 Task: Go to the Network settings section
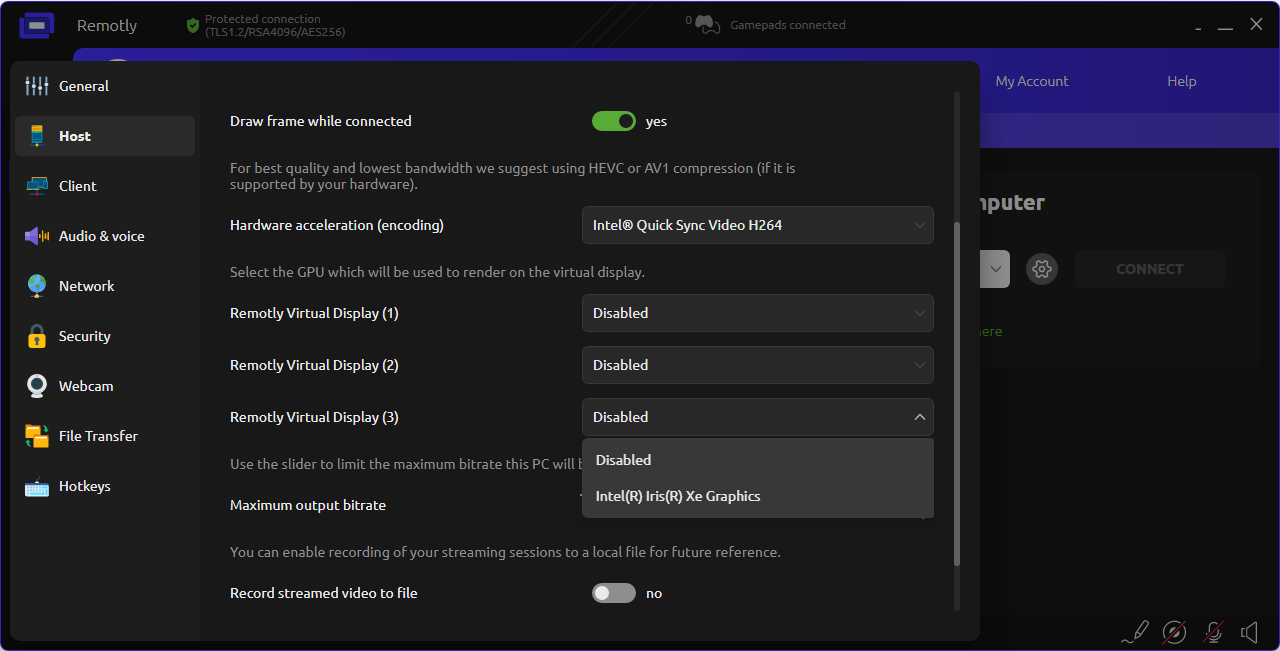(87, 286)
